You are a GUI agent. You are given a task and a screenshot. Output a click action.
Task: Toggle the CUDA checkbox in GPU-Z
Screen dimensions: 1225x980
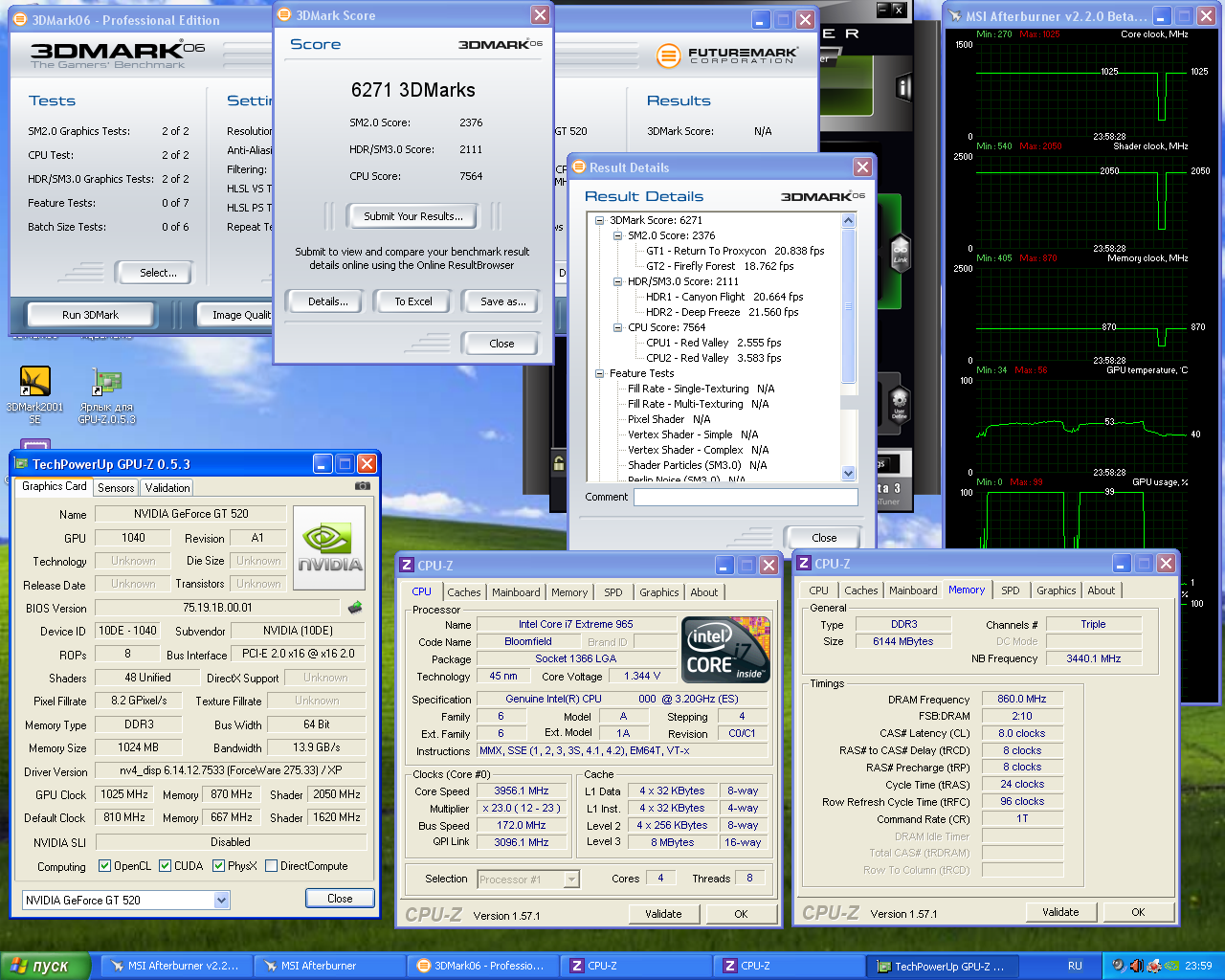click(166, 866)
